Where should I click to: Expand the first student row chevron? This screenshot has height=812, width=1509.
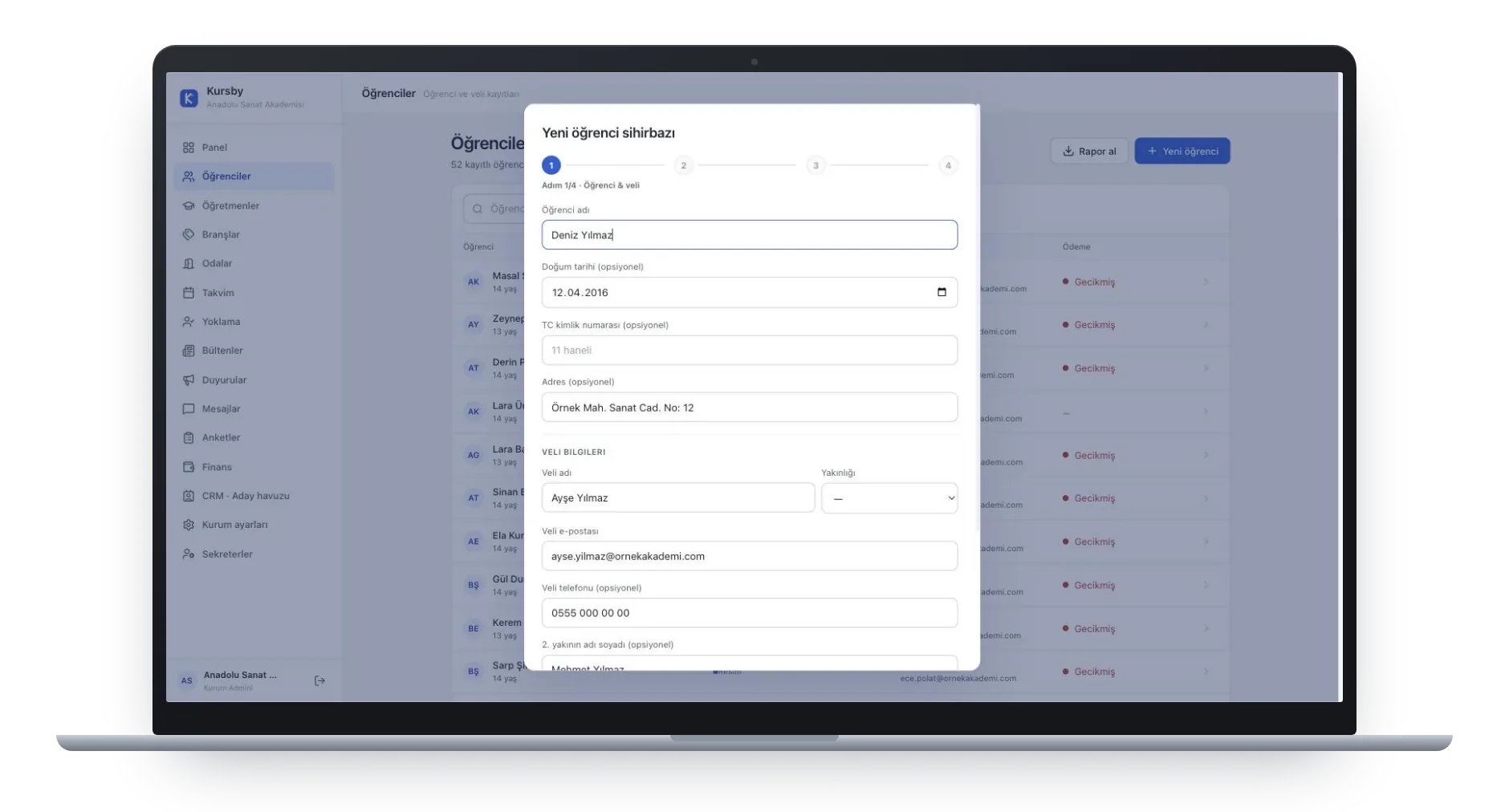pyautogui.click(x=1206, y=282)
